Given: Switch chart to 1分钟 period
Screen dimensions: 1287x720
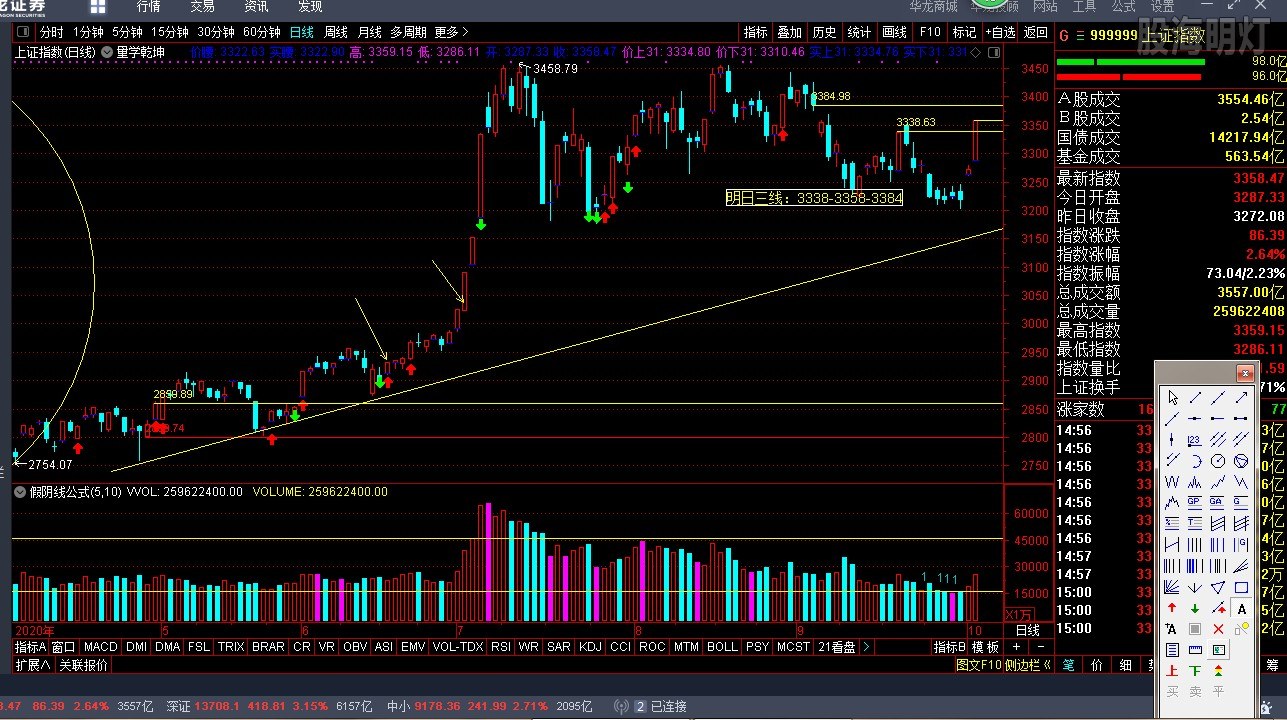Looking at the screenshot, I should pos(88,32).
